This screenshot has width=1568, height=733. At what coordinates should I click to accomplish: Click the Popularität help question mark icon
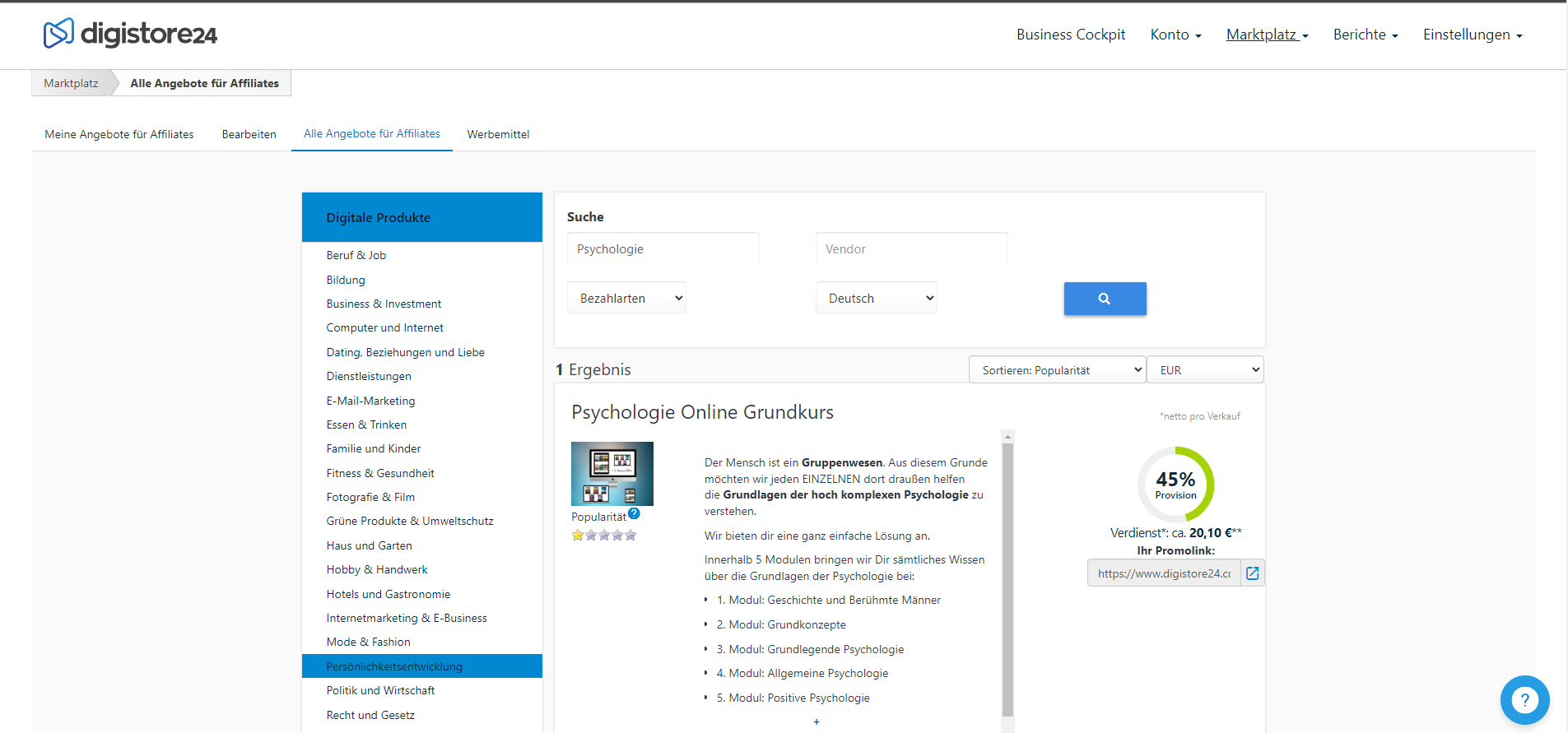[x=634, y=513]
